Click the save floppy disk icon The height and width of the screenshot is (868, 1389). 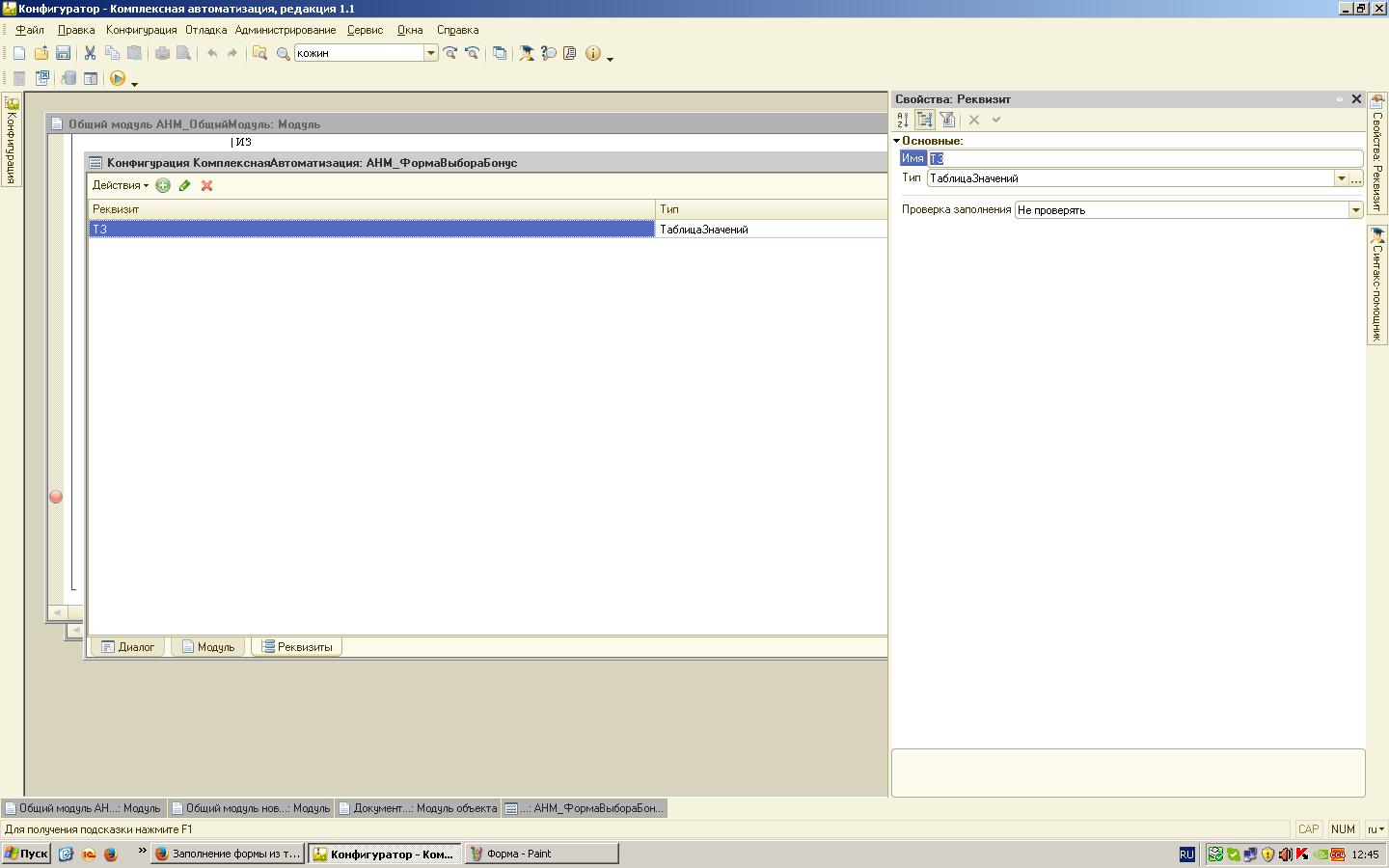coord(63,53)
